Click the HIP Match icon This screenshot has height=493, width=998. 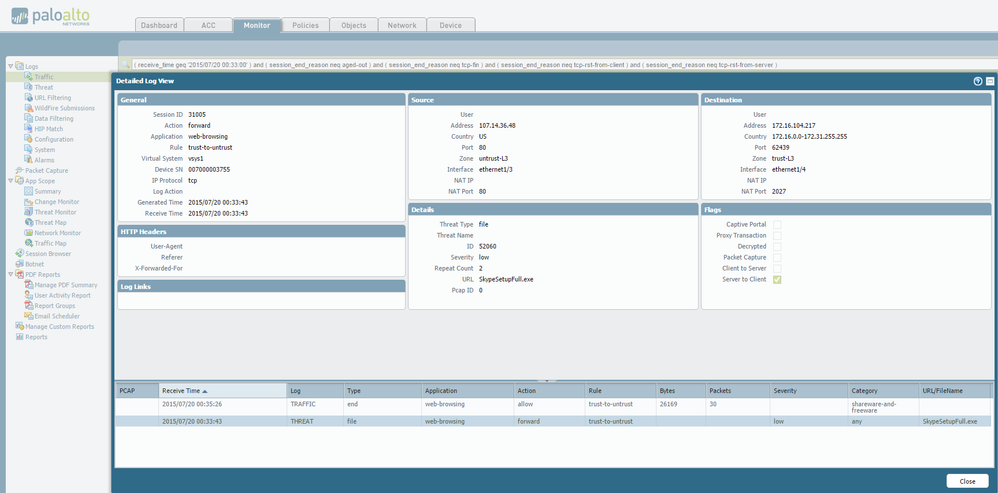(x=29, y=128)
